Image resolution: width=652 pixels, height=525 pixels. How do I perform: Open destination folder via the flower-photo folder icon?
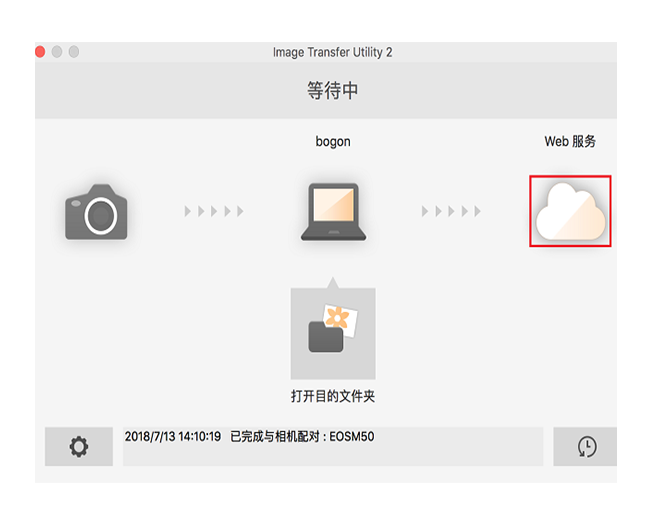(333, 333)
